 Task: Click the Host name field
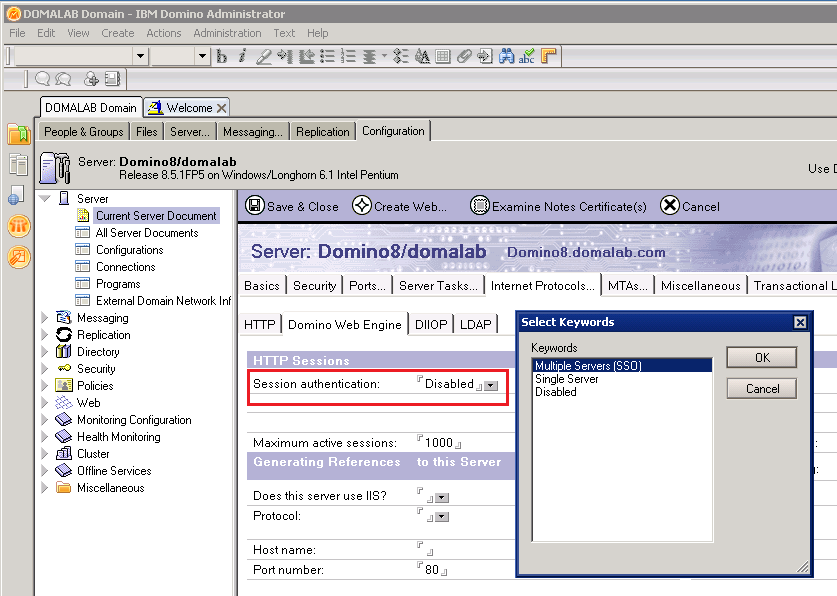point(425,549)
